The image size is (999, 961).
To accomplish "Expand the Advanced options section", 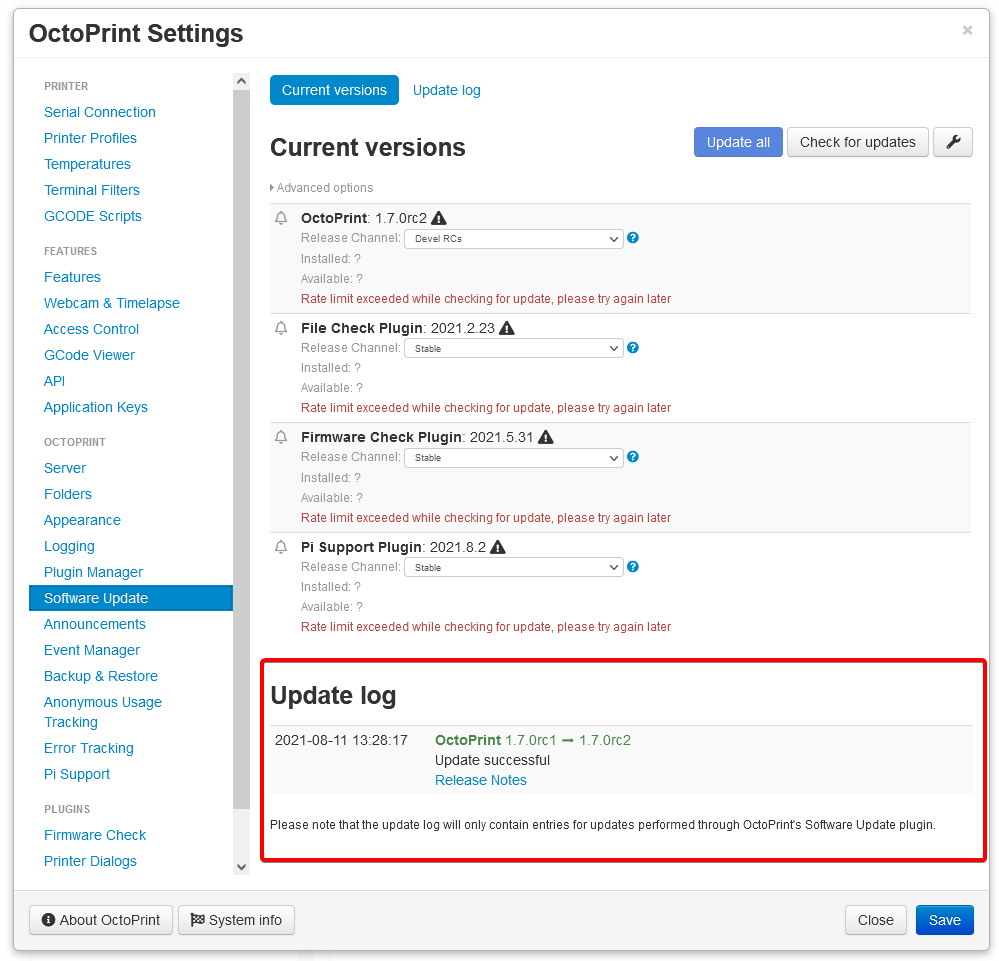I will 321,187.
